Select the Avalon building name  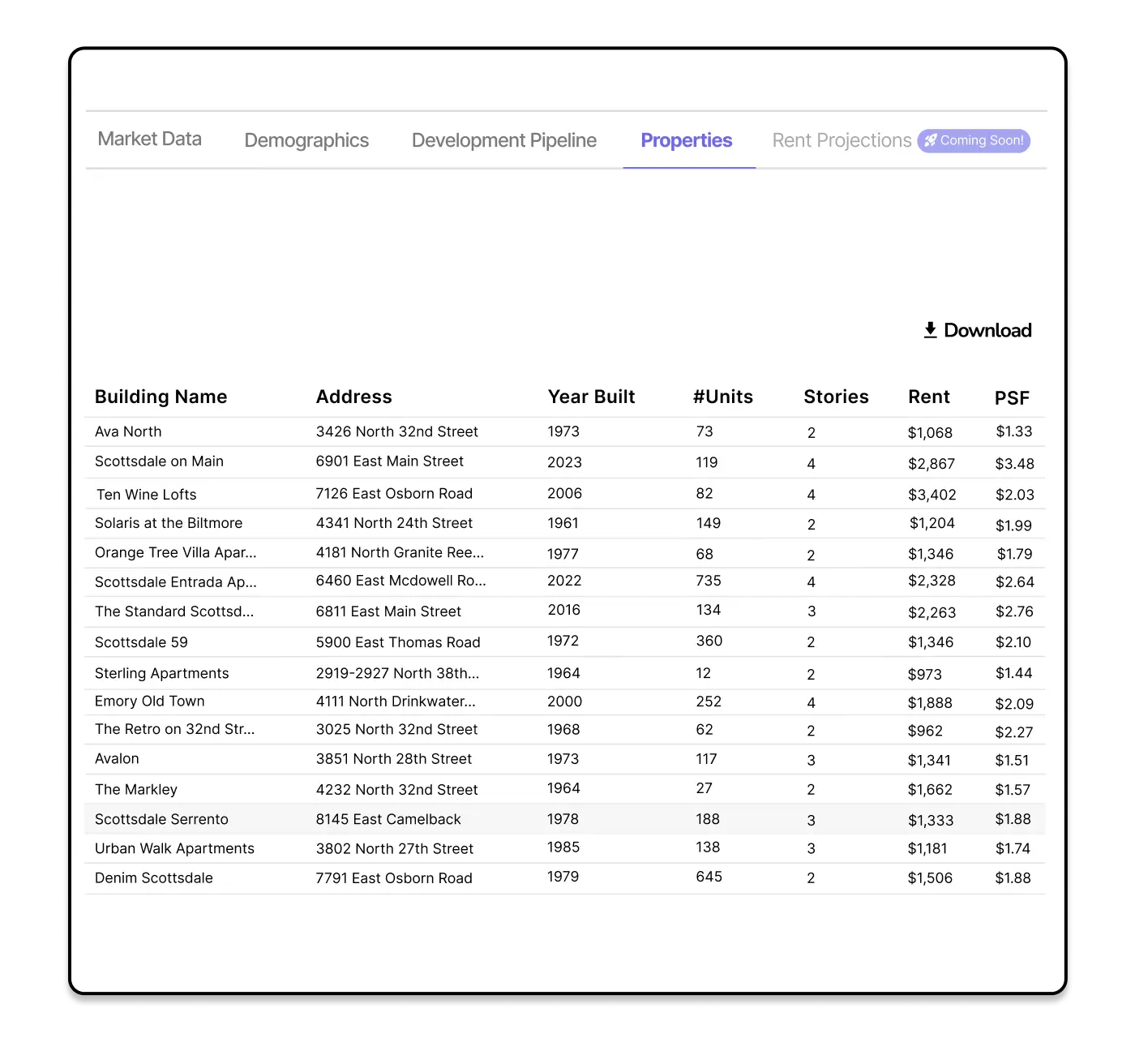tap(117, 759)
